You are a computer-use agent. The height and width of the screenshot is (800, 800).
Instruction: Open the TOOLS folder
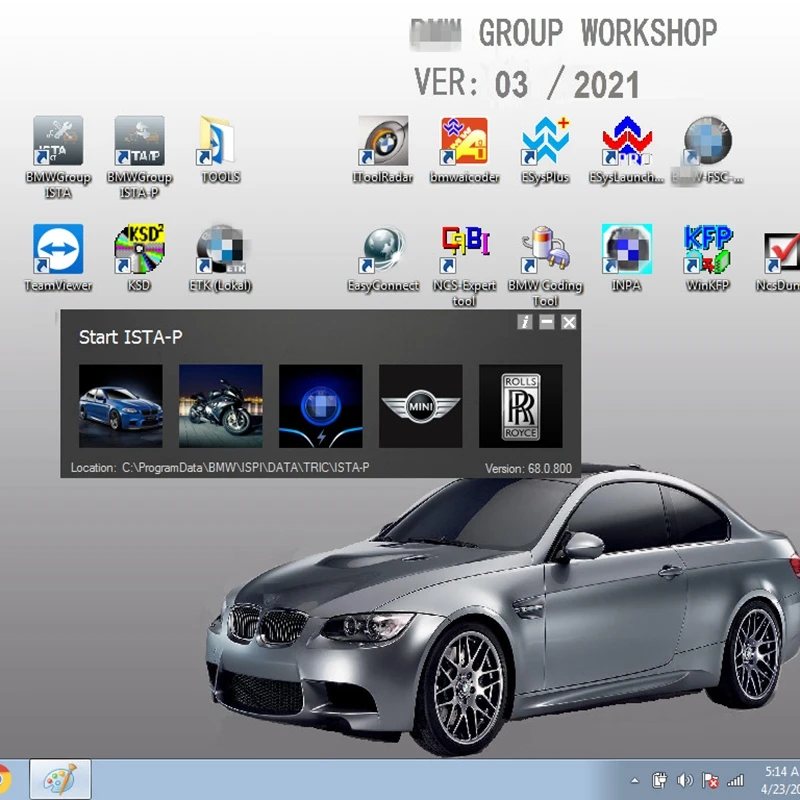(220, 142)
